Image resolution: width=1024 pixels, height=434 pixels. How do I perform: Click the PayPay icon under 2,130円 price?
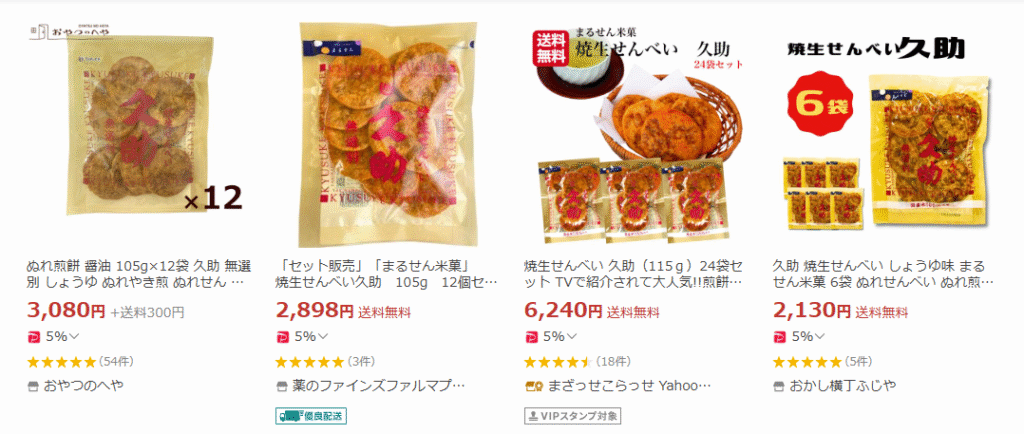[x=778, y=337]
